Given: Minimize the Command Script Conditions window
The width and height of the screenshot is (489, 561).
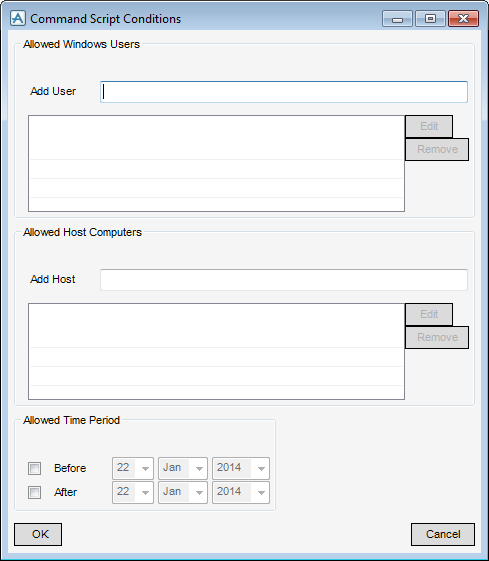Looking at the screenshot, I should (397, 19).
